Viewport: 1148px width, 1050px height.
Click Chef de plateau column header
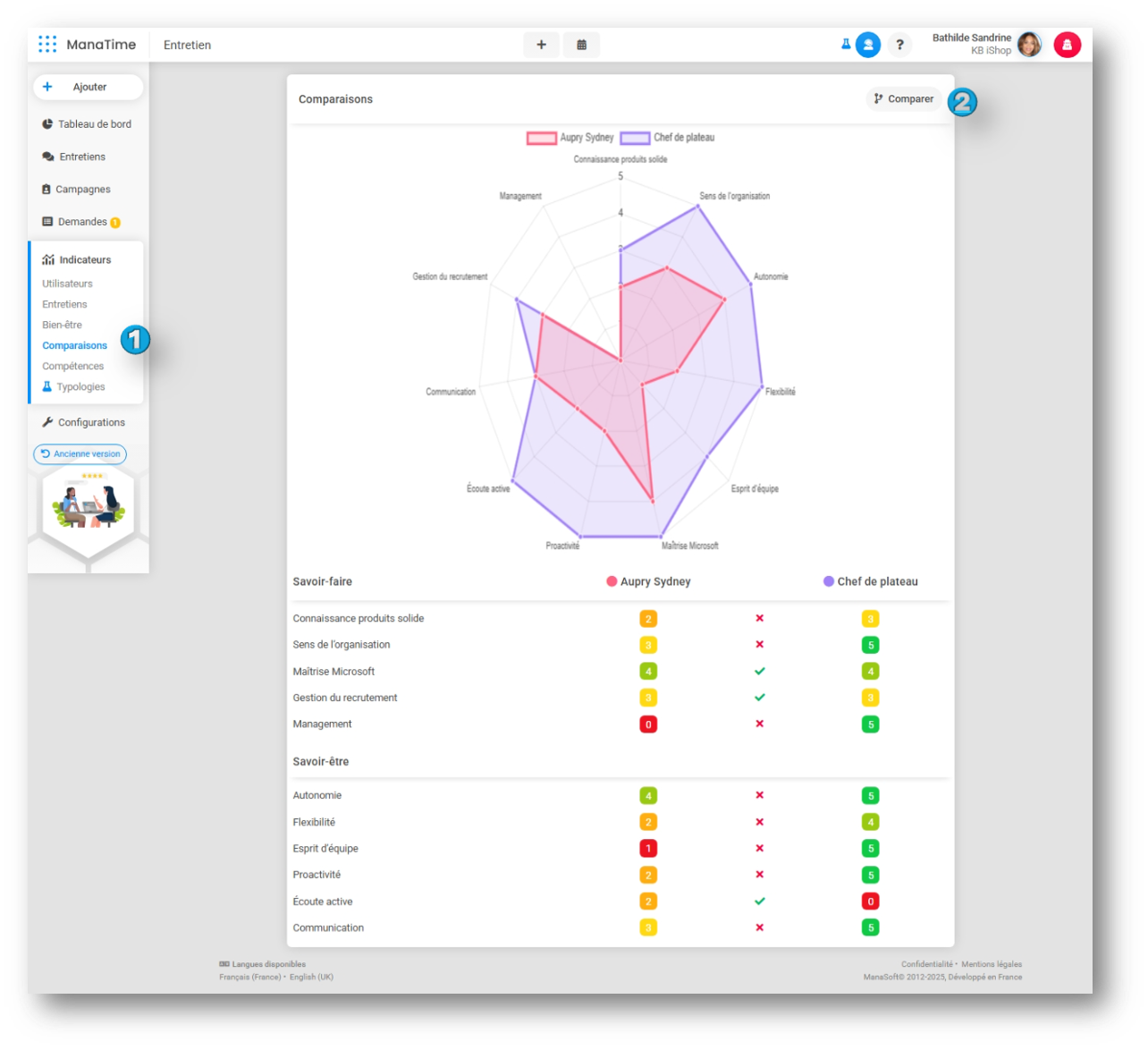870,581
